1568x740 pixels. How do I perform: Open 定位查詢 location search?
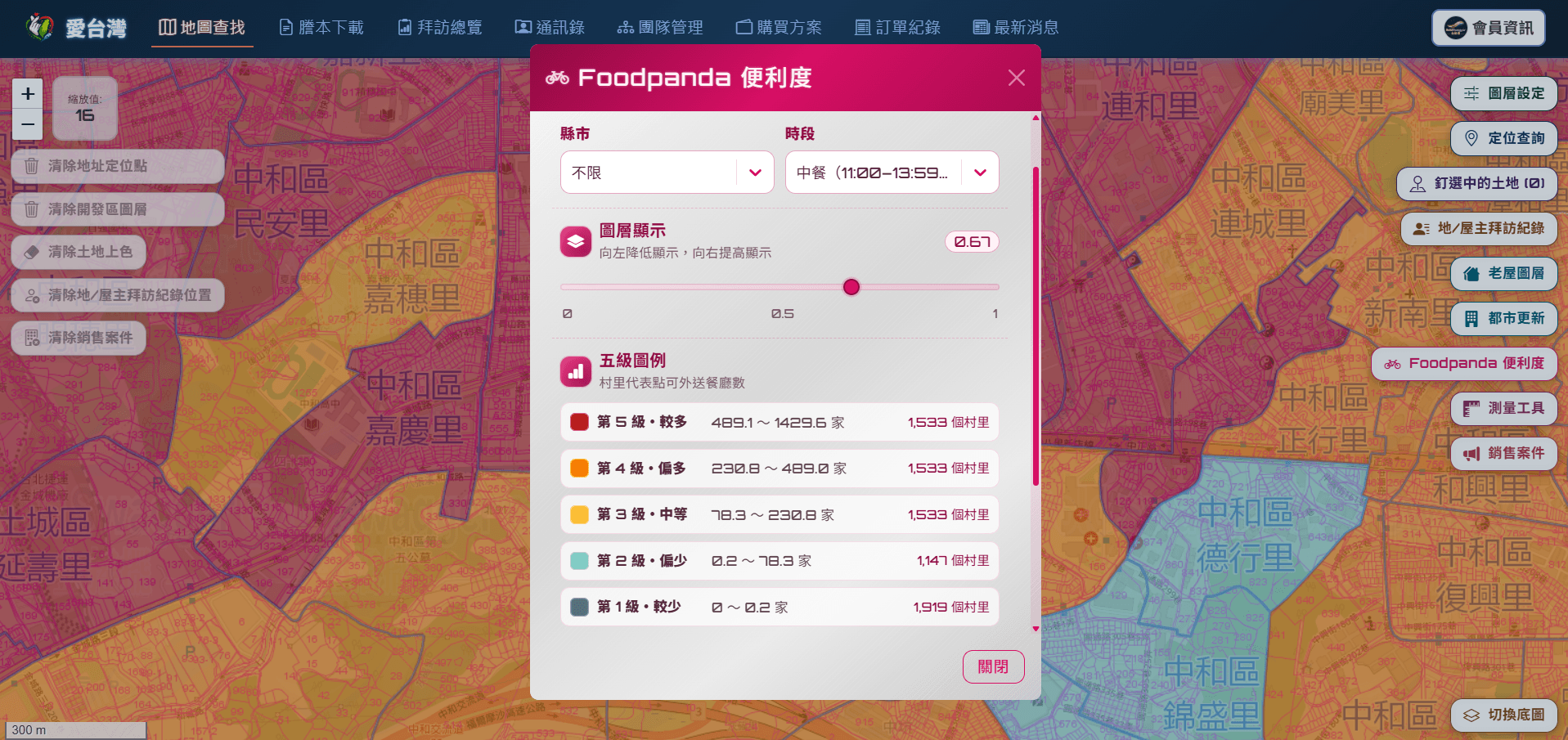tap(1503, 138)
